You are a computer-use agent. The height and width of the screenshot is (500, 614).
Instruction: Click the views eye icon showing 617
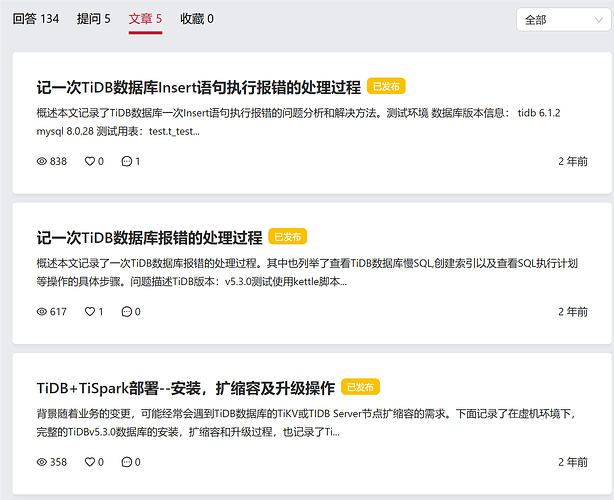[x=42, y=312]
